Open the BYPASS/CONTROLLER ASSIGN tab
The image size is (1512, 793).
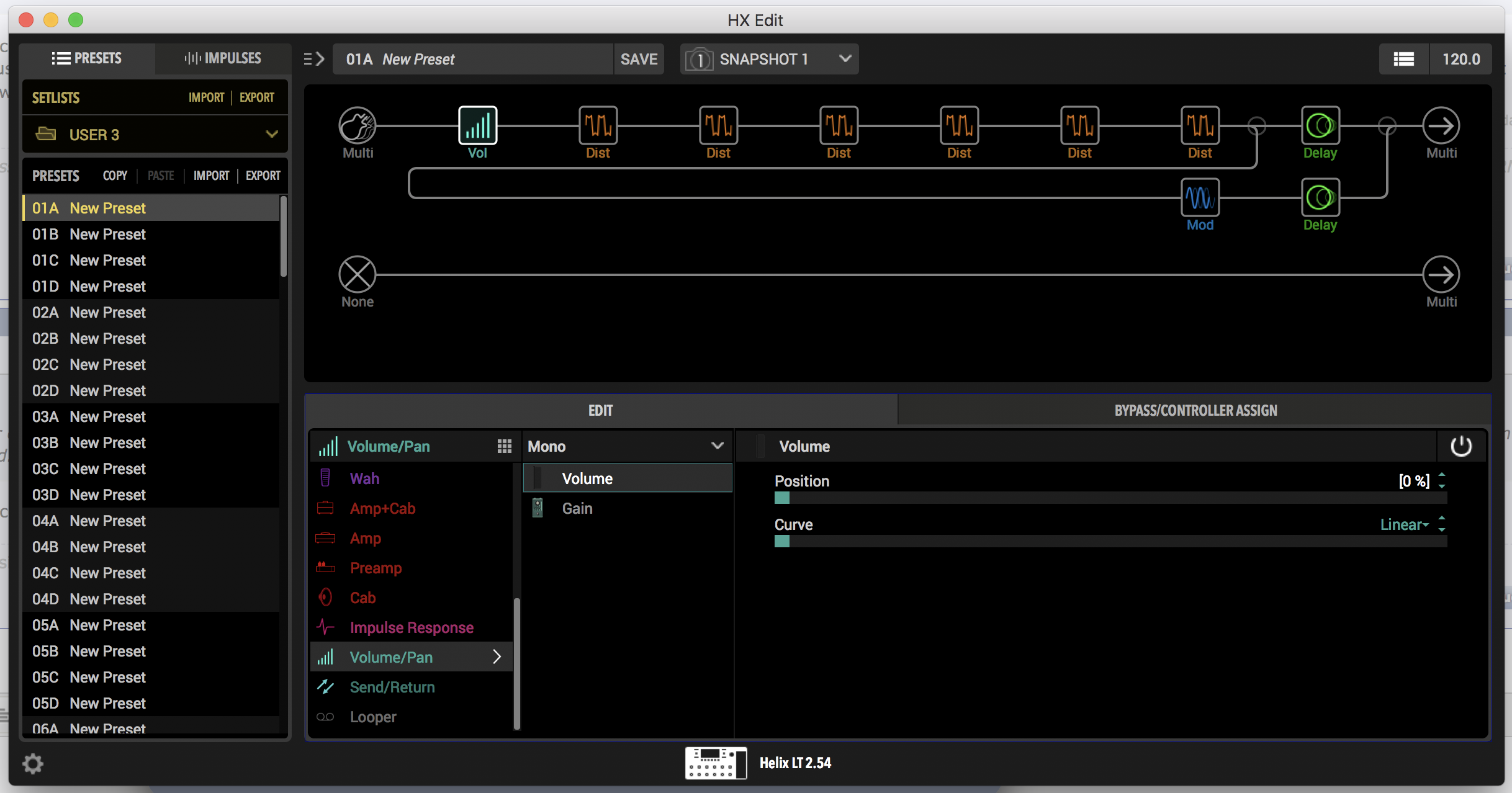coord(1195,410)
